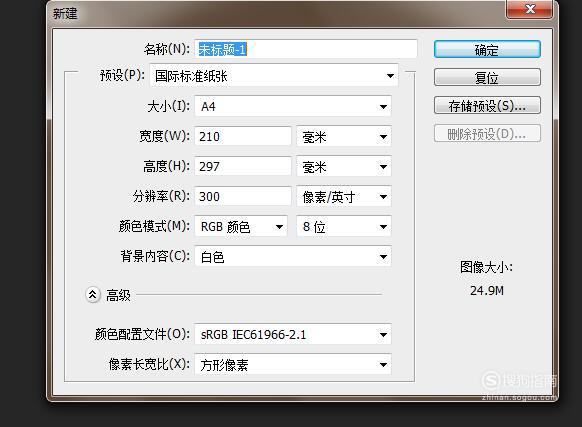Click the 宽度 input field with 210
The width and height of the screenshot is (582, 427).
pos(243,136)
